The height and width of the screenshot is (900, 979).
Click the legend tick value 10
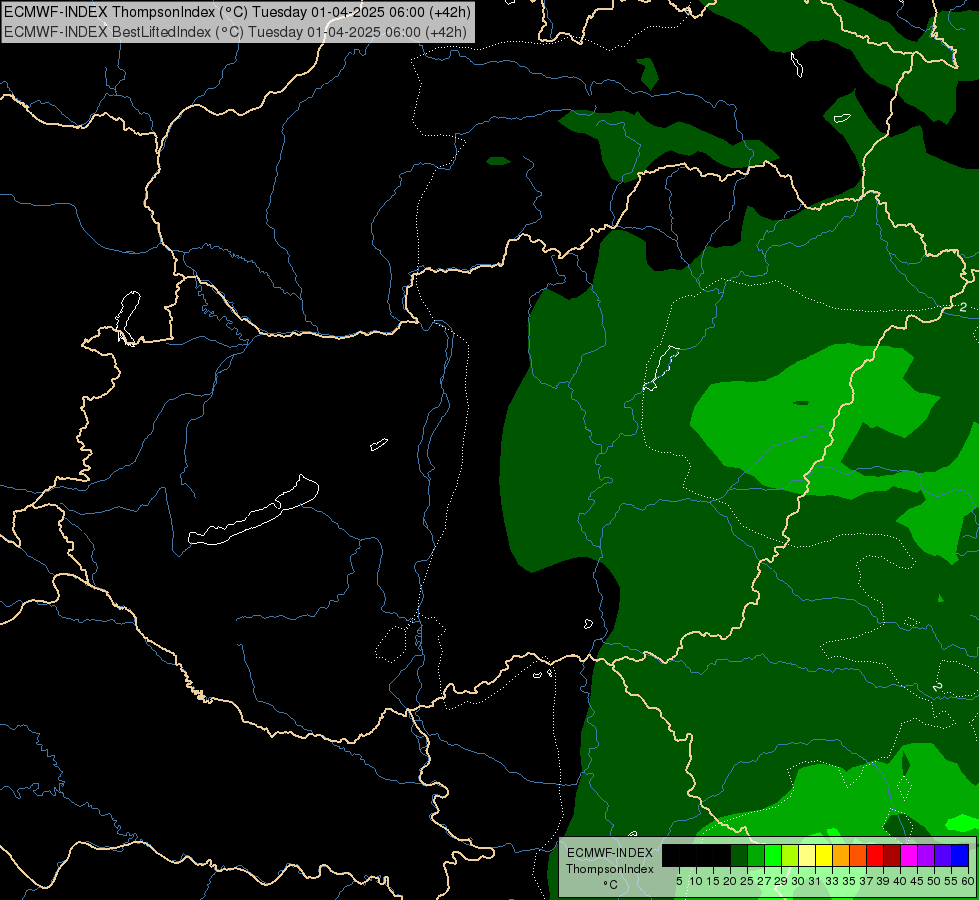696,881
